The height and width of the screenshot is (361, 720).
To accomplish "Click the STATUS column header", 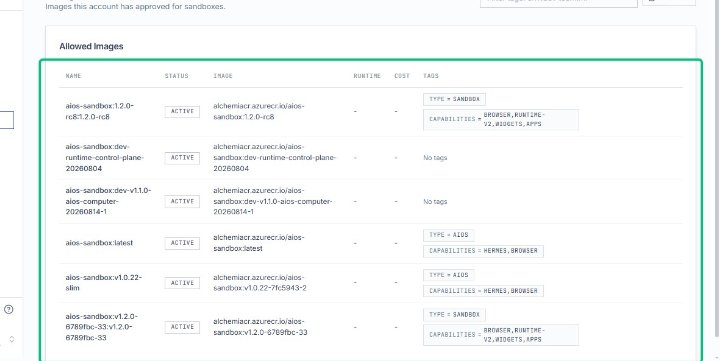I will click(x=177, y=76).
